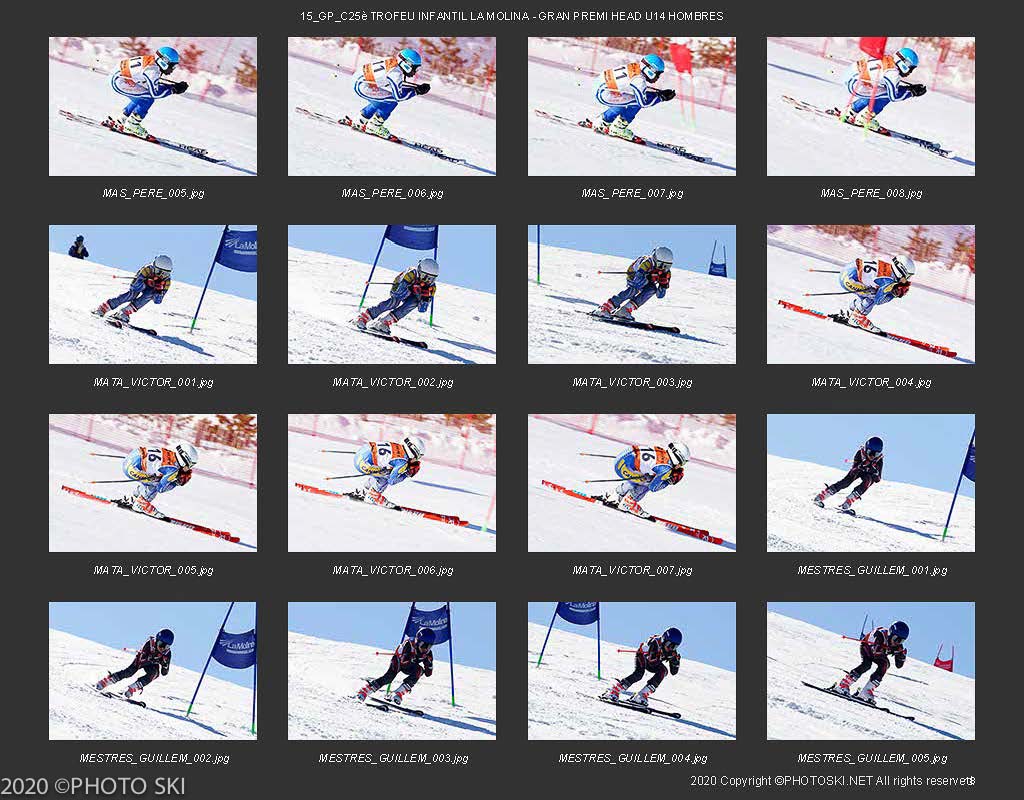1024x800 pixels.
Task: Click the PHOTOSKI.NET copyright notice
Action: [833, 780]
